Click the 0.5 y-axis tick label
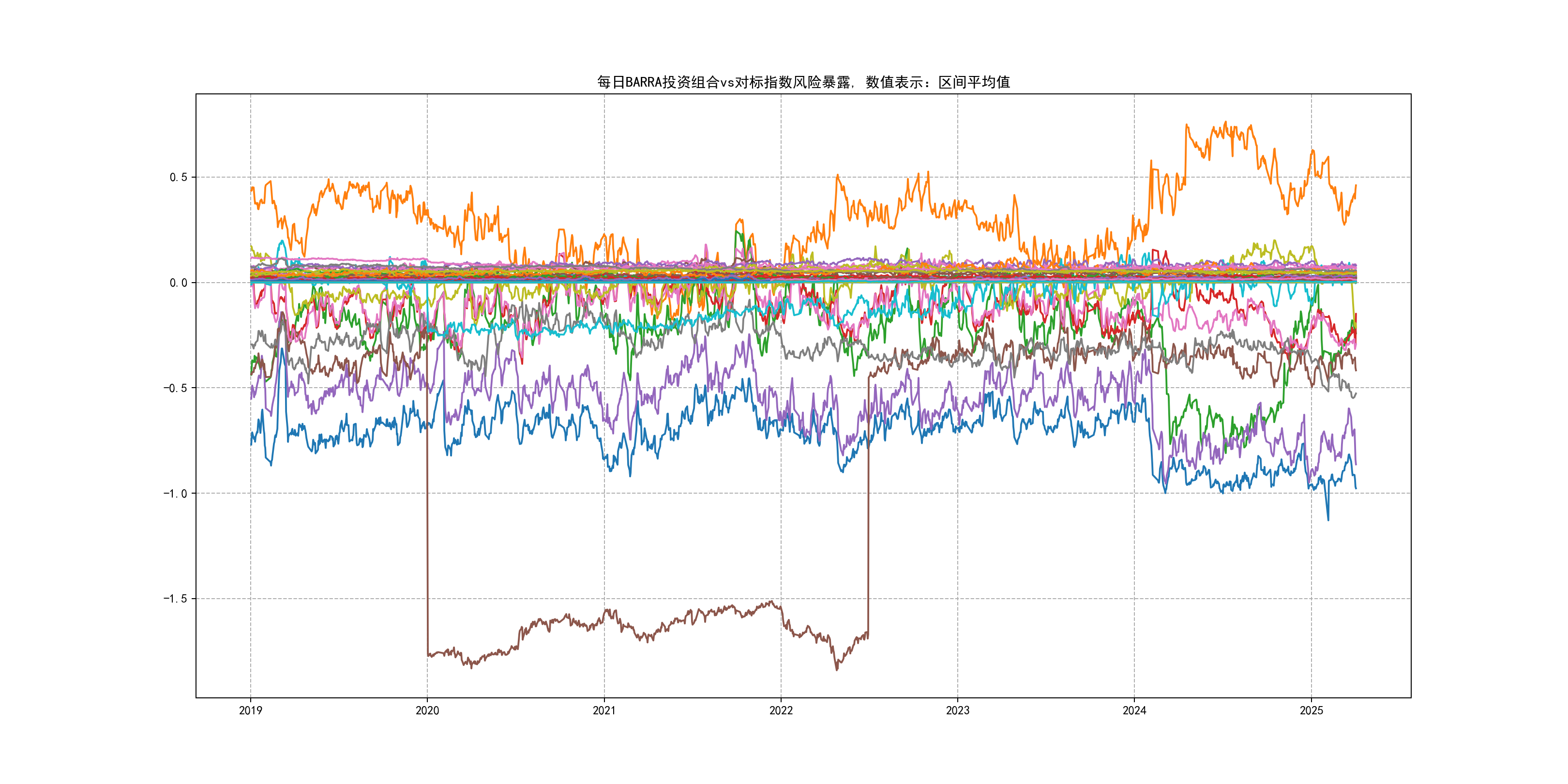The image size is (1568, 784). coord(178,177)
